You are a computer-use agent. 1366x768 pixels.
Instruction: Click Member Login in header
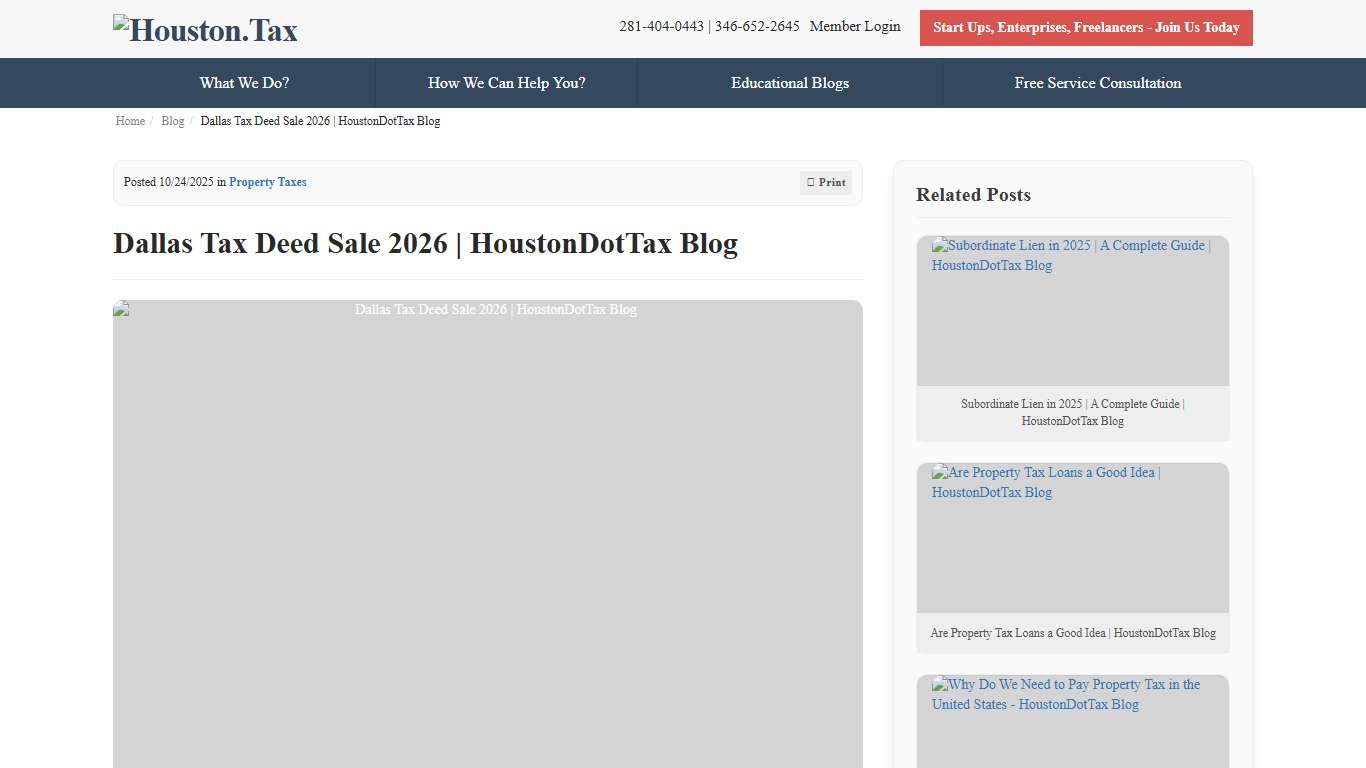pyautogui.click(x=855, y=26)
